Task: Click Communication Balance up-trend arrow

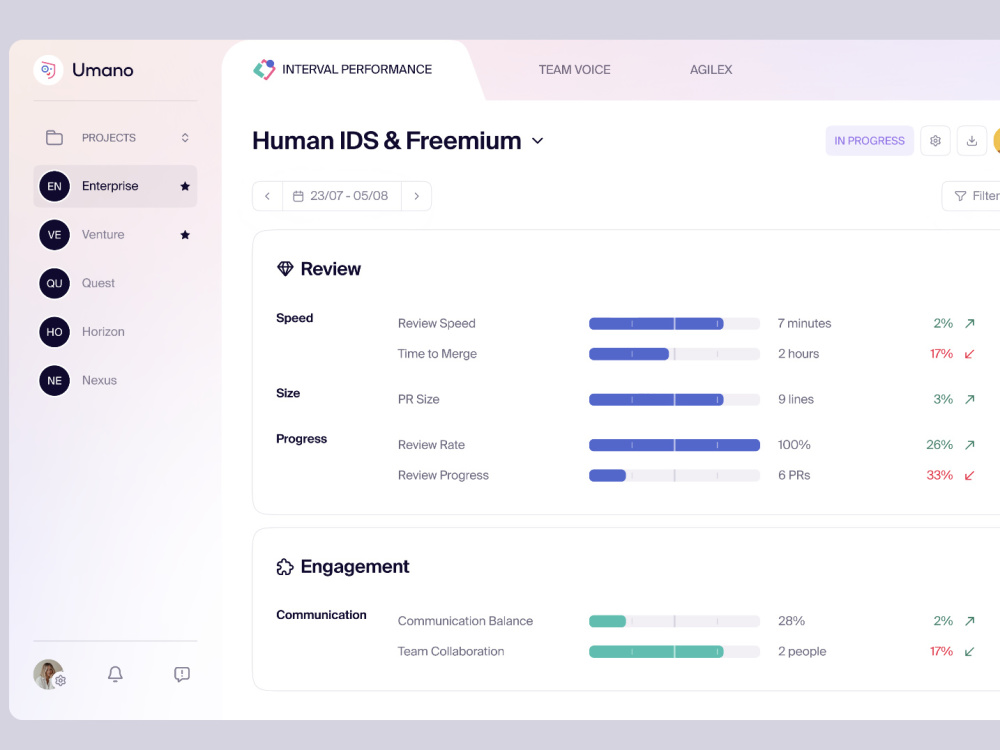Action: click(x=969, y=621)
